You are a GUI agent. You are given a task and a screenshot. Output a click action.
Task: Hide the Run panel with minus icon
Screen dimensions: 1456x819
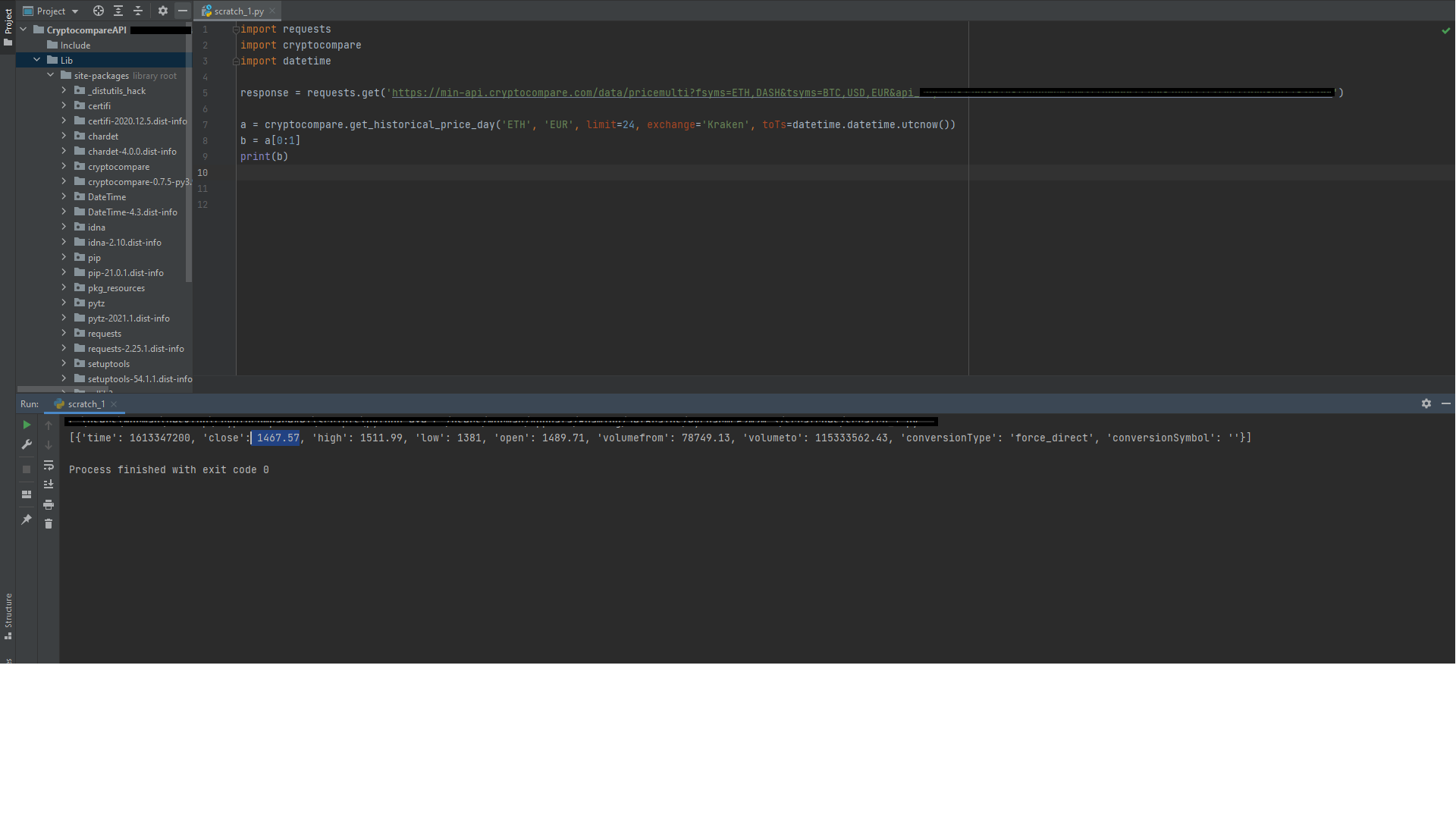click(x=1446, y=403)
